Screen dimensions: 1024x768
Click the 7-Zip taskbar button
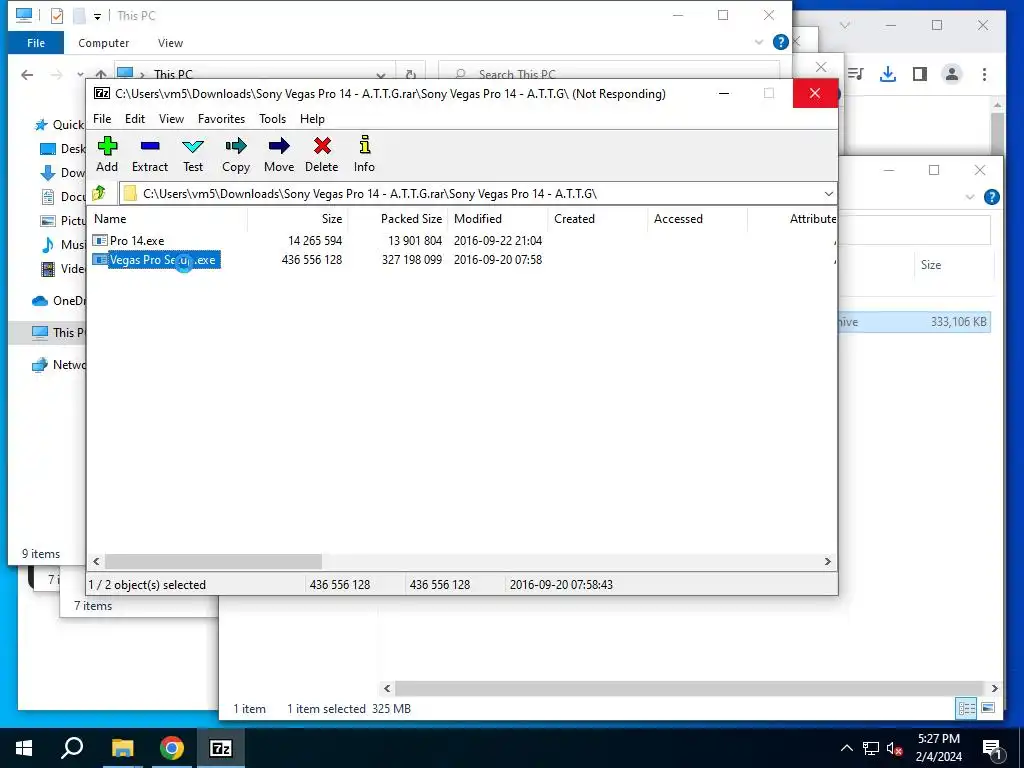tap(221, 748)
